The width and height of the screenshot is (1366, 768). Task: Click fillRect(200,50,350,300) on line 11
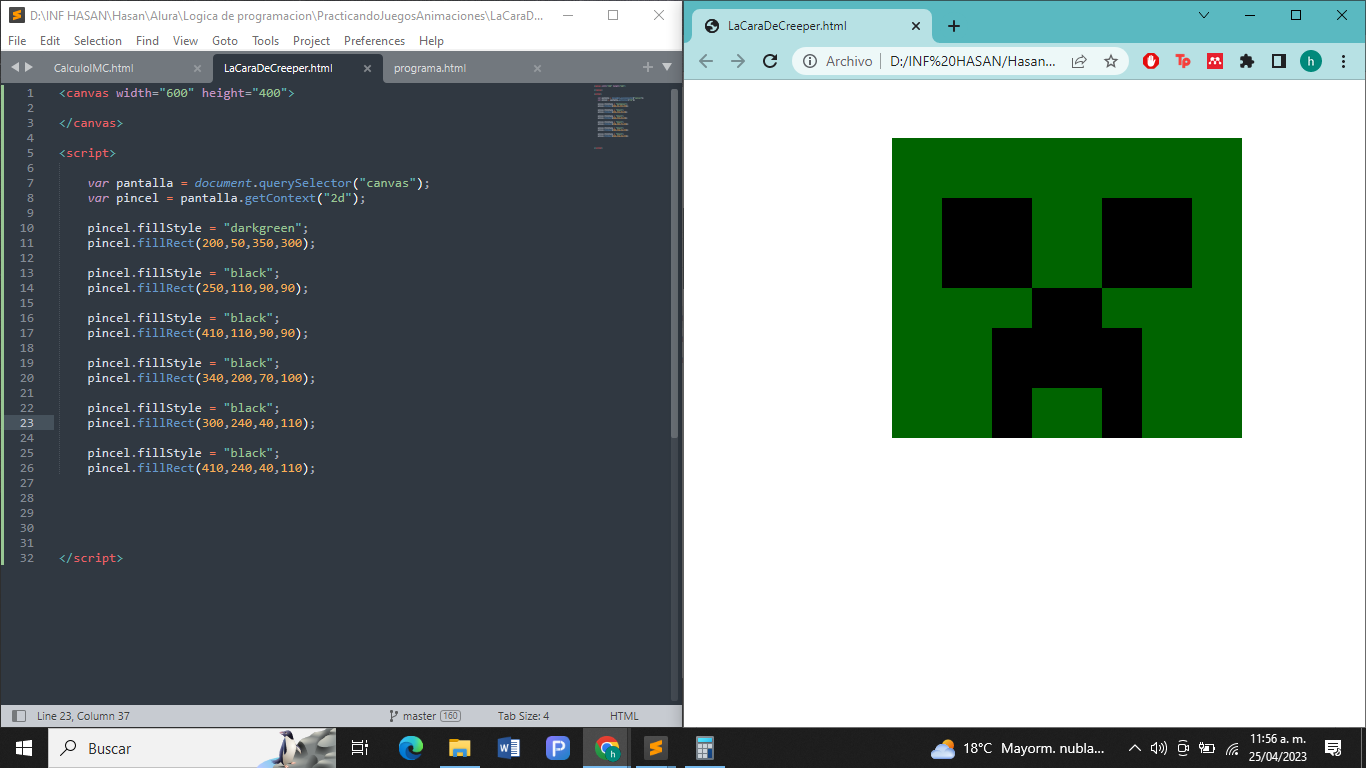coord(227,243)
